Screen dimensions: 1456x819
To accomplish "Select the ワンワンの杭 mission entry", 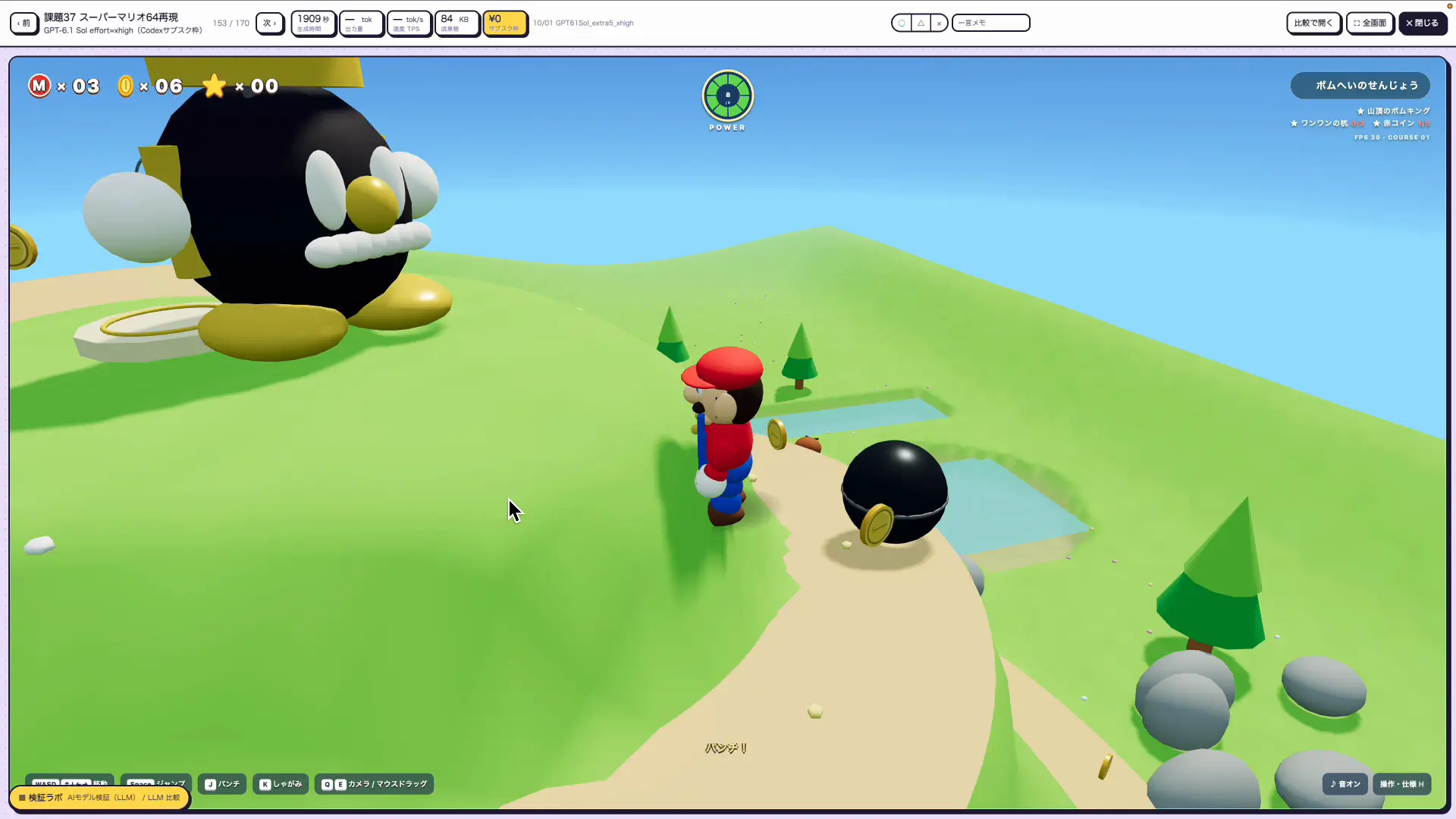I will click(x=1327, y=123).
